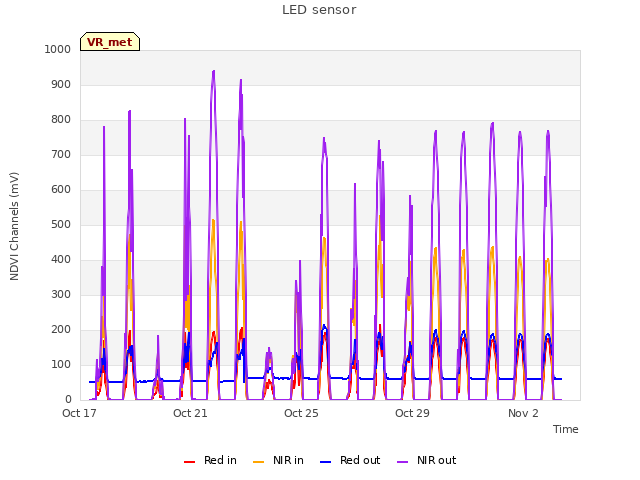Click the 900 y-axis tick label
This screenshot has width=640, height=480.
point(61,84)
